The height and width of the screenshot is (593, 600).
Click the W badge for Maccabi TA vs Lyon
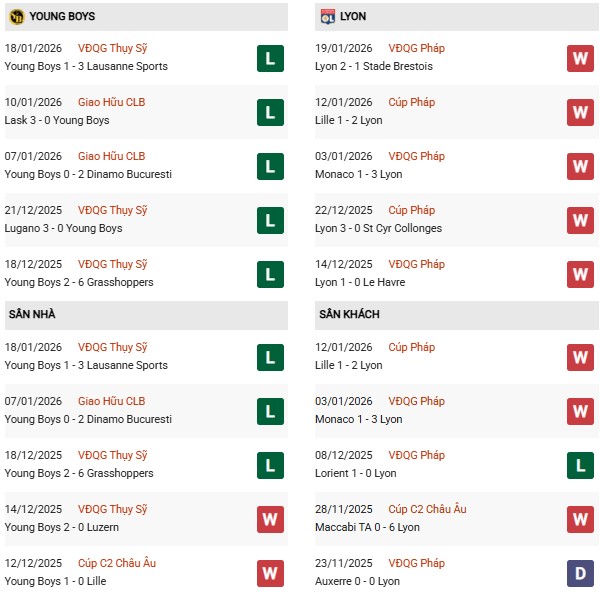(x=580, y=519)
